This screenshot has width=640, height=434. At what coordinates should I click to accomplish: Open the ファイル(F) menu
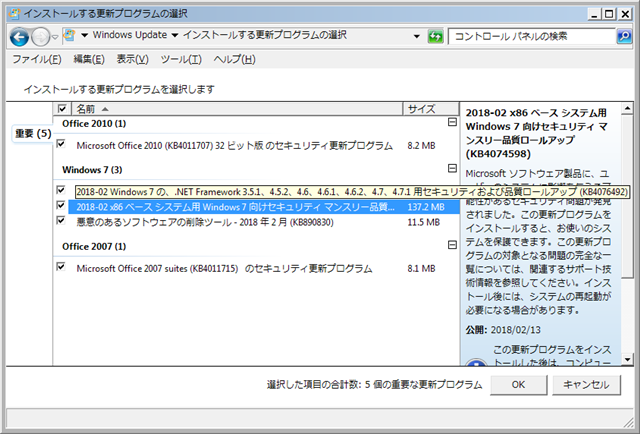pos(37,59)
